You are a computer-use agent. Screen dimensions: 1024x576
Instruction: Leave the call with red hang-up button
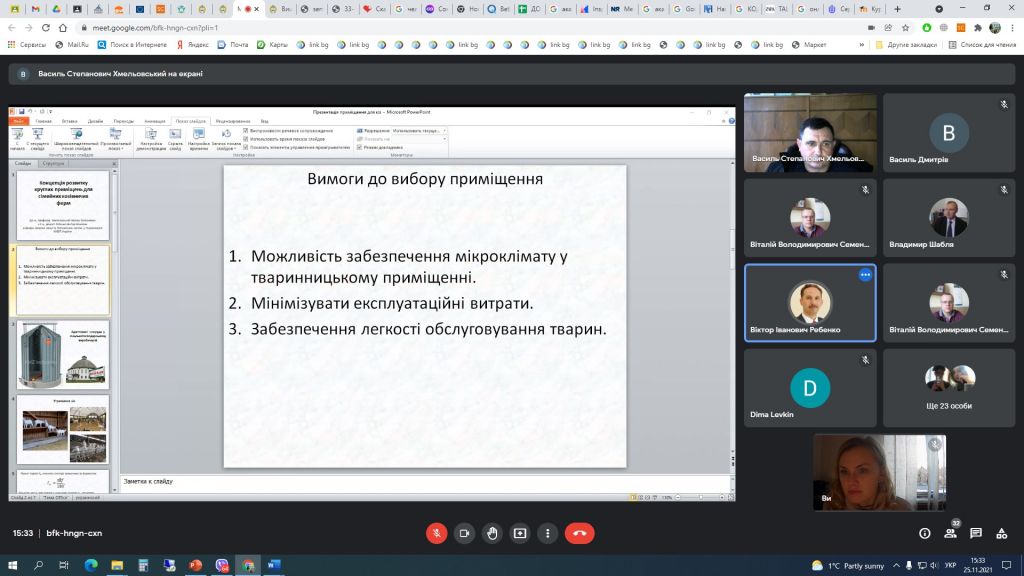pyautogui.click(x=579, y=534)
